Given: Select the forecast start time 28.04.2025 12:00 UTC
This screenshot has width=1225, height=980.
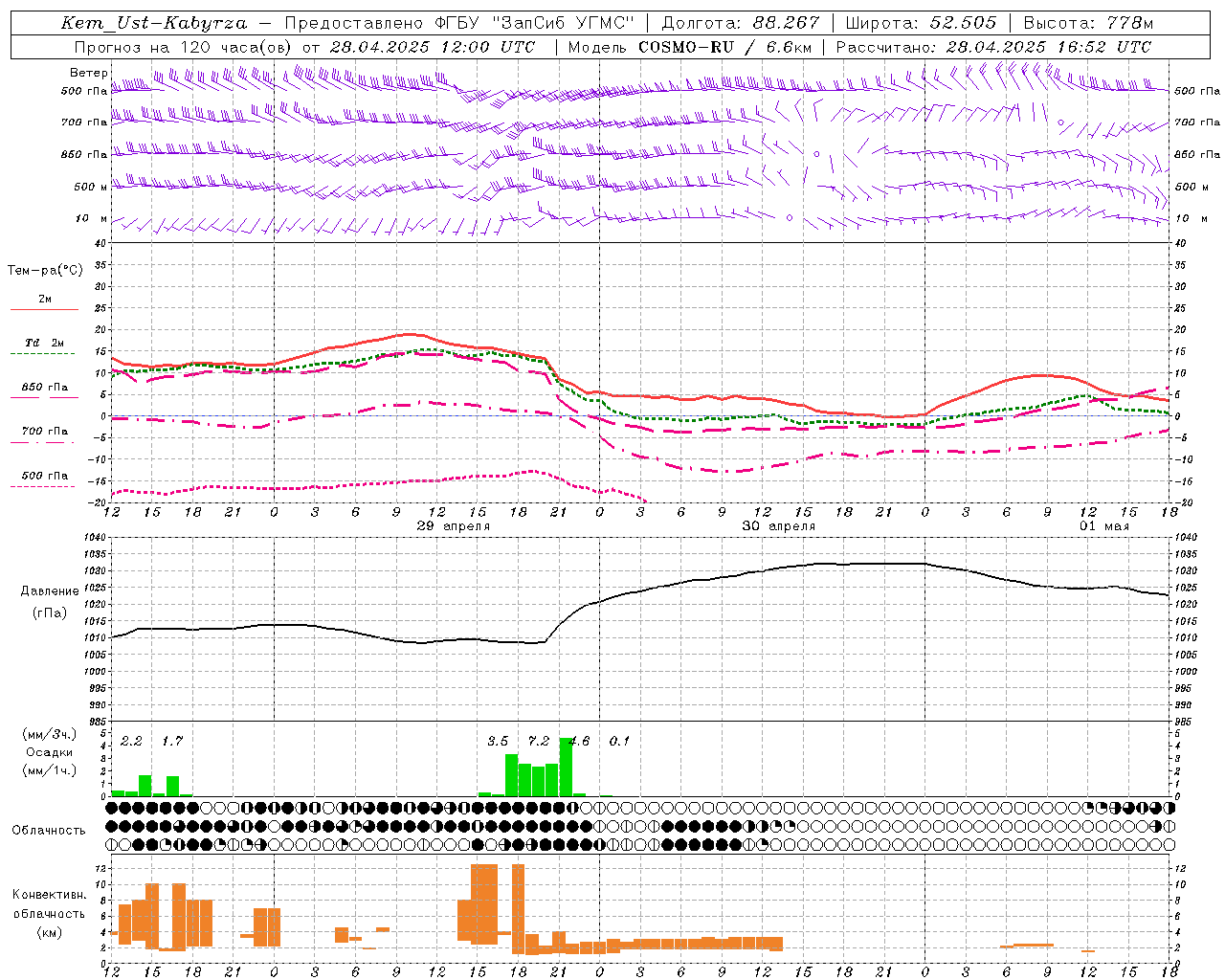Looking at the screenshot, I should coord(433,47).
